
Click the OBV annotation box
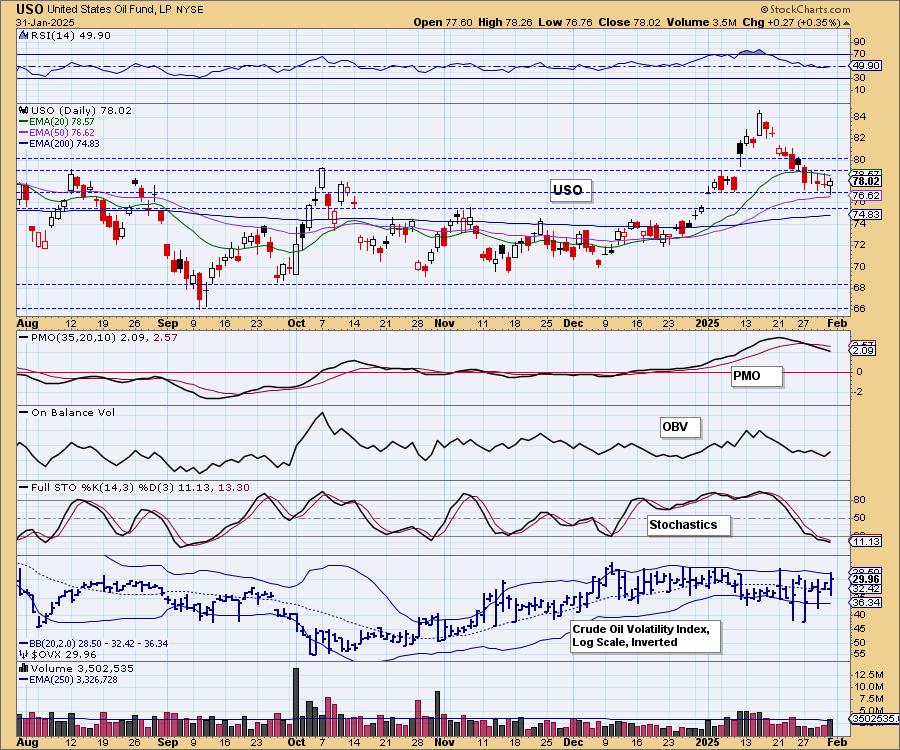point(679,427)
